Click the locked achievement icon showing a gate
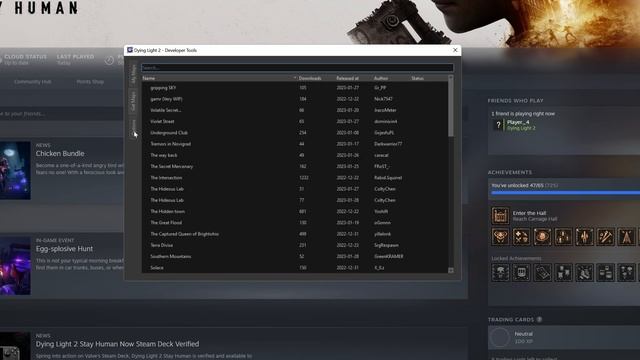 pyautogui.click(x=521, y=272)
